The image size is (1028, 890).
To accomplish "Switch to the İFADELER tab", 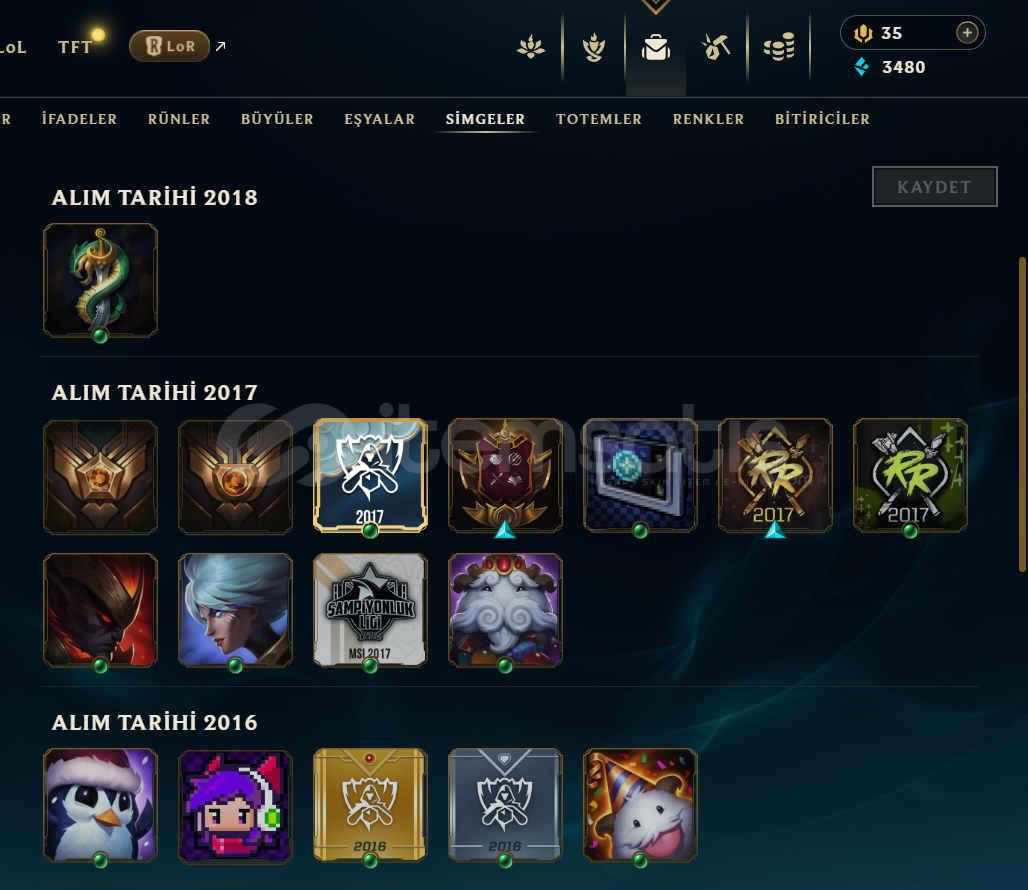I will point(79,119).
